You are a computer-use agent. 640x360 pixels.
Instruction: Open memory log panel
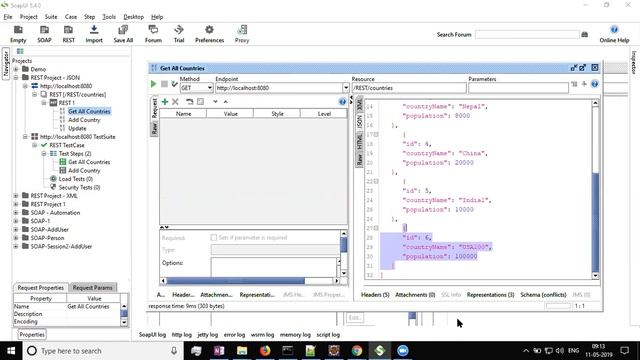coord(295,334)
